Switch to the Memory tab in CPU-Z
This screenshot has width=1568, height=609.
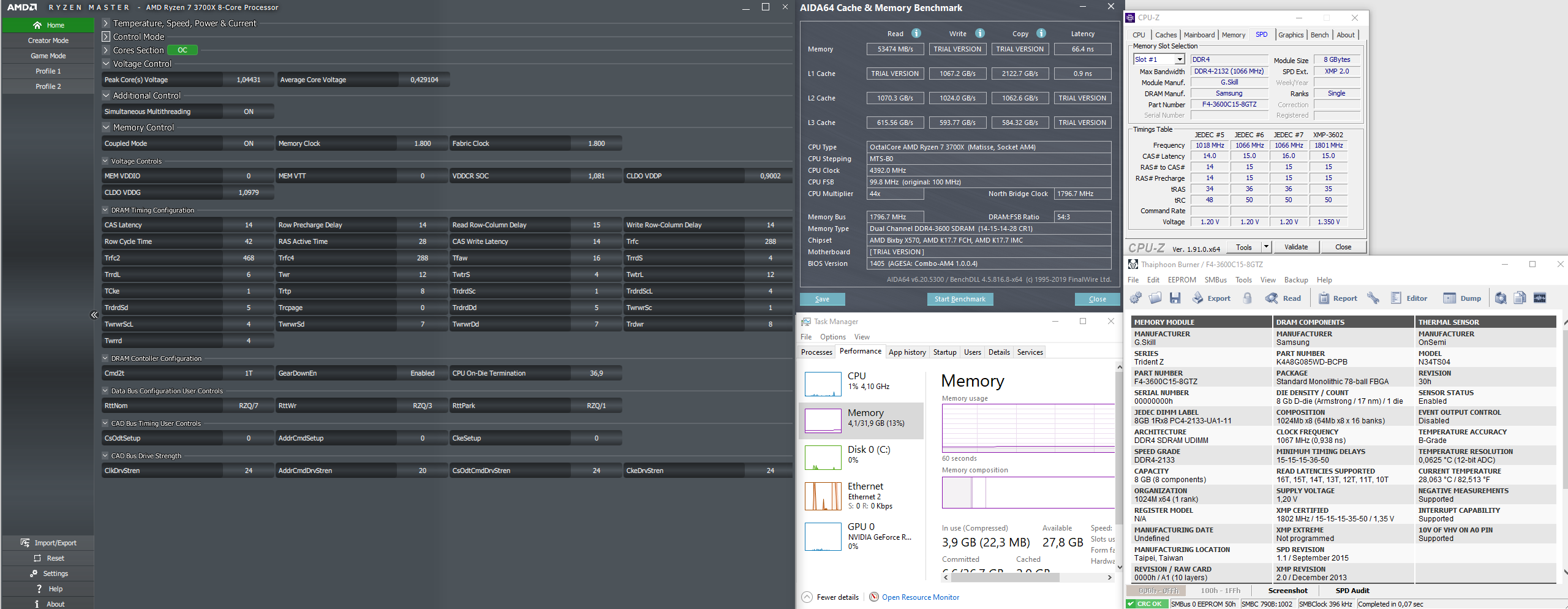[x=1233, y=35]
